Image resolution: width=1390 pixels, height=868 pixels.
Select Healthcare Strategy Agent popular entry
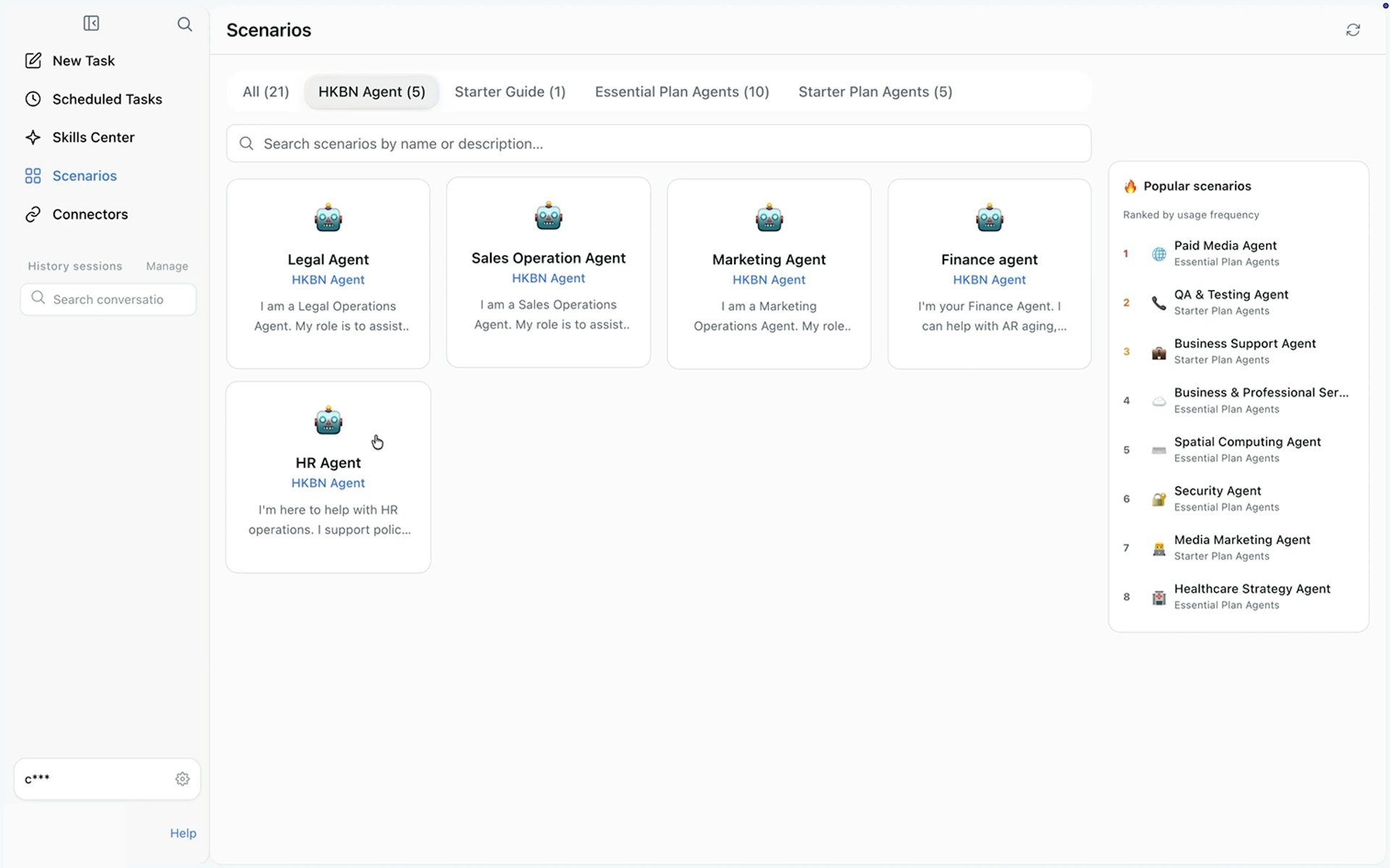[1237, 597]
